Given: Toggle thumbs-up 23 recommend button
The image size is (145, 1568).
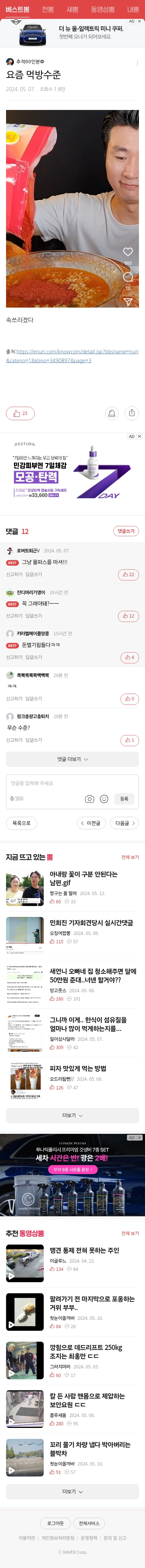Looking at the screenshot, I should point(20,413).
